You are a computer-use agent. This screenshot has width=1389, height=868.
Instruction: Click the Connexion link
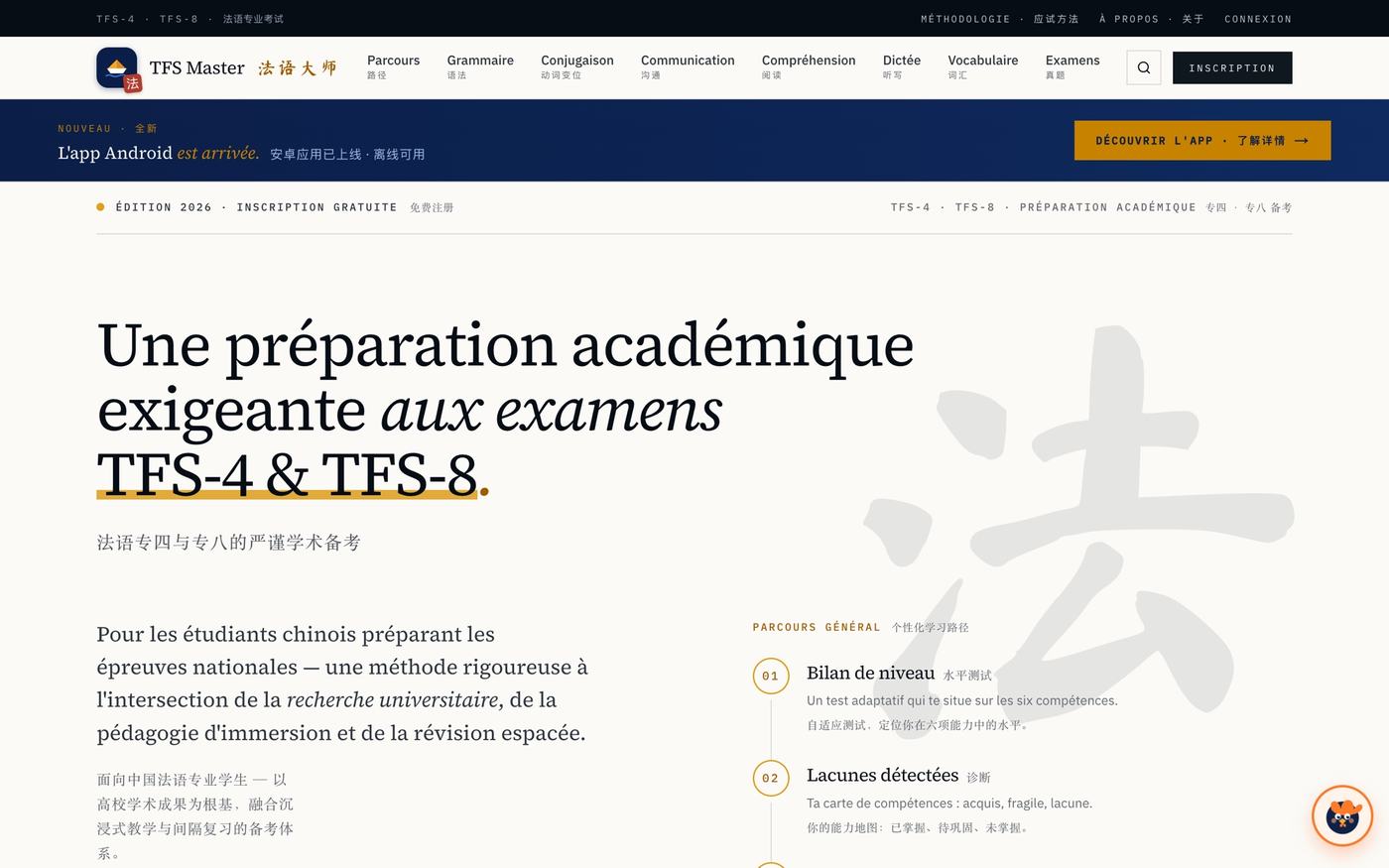(x=1258, y=19)
